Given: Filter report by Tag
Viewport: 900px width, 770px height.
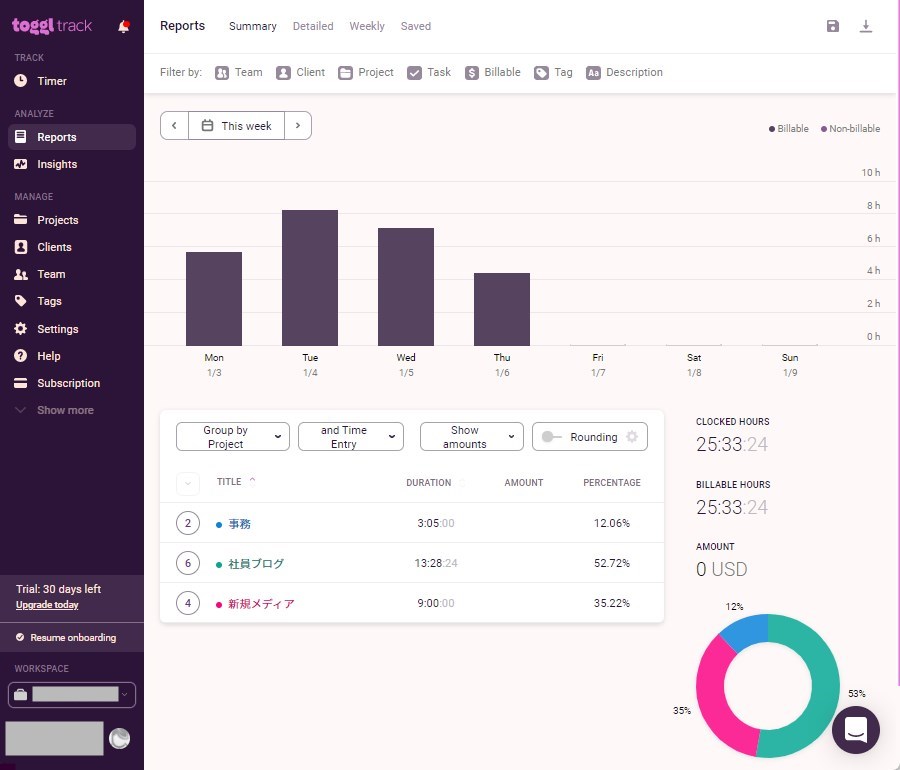Looking at the screenshot, I should 553,72.
